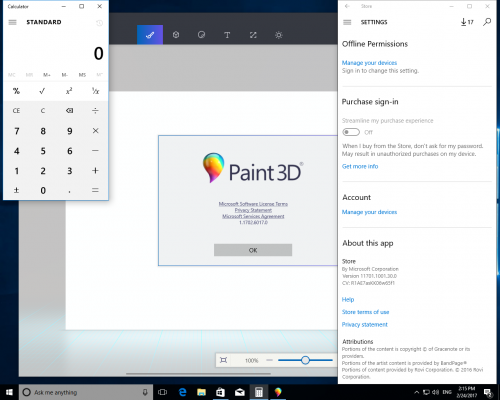This screenshot has height=400, width=500.
Task: Click the Calculator taskbar icon
Action: point(259,392)
